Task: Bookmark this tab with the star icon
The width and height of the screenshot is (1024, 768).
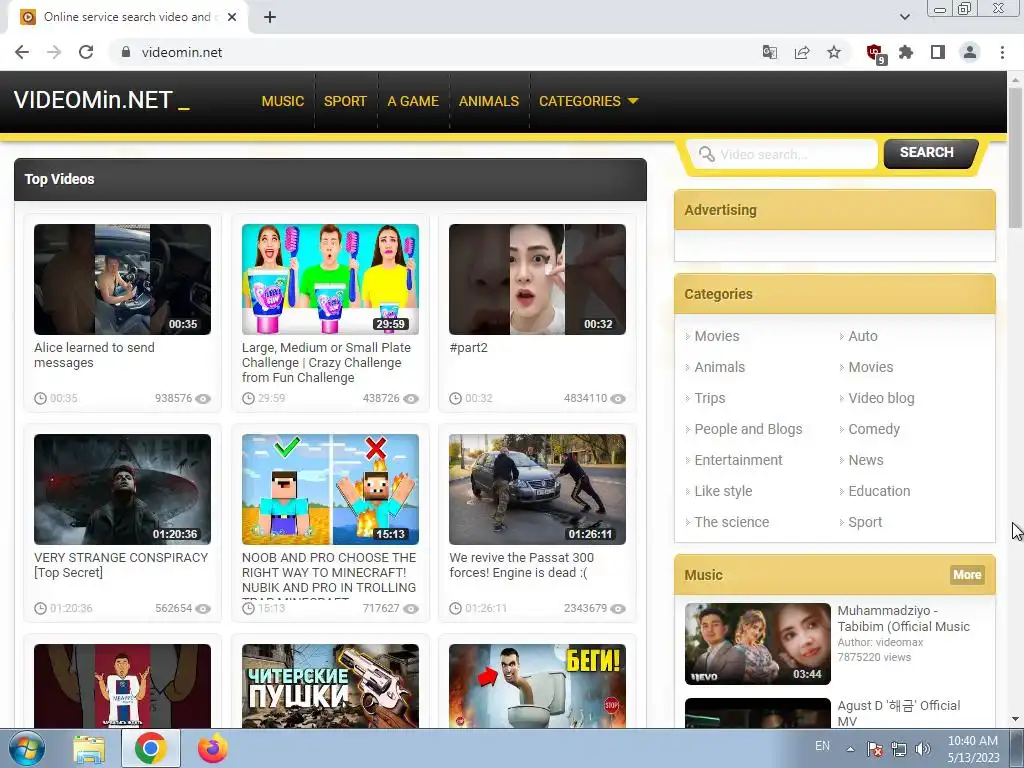Action: 834,52
